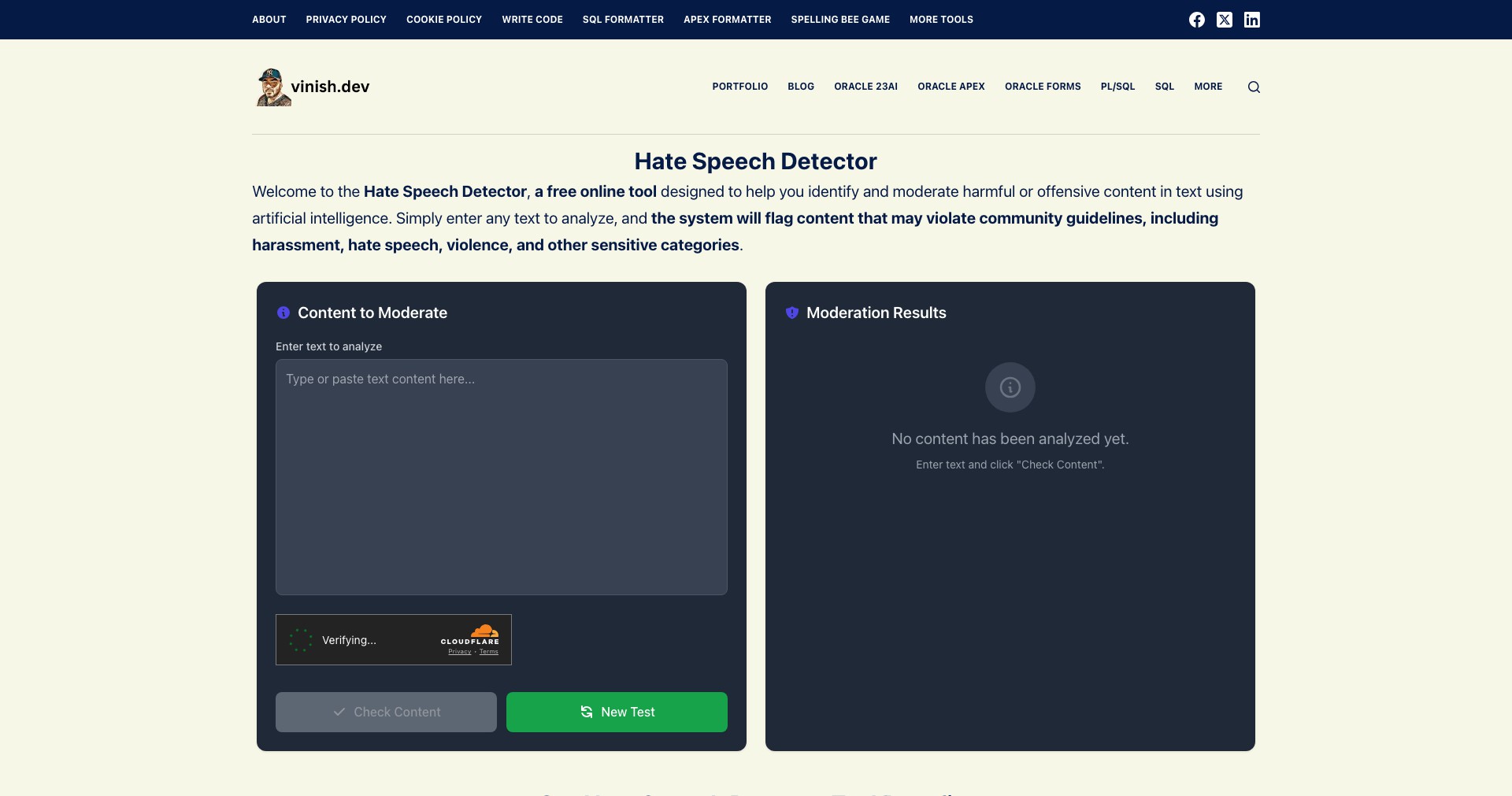Click 'No content has been analyzed yet.' text
The height and width of the screenshot is (796, 1512).
1010,439
